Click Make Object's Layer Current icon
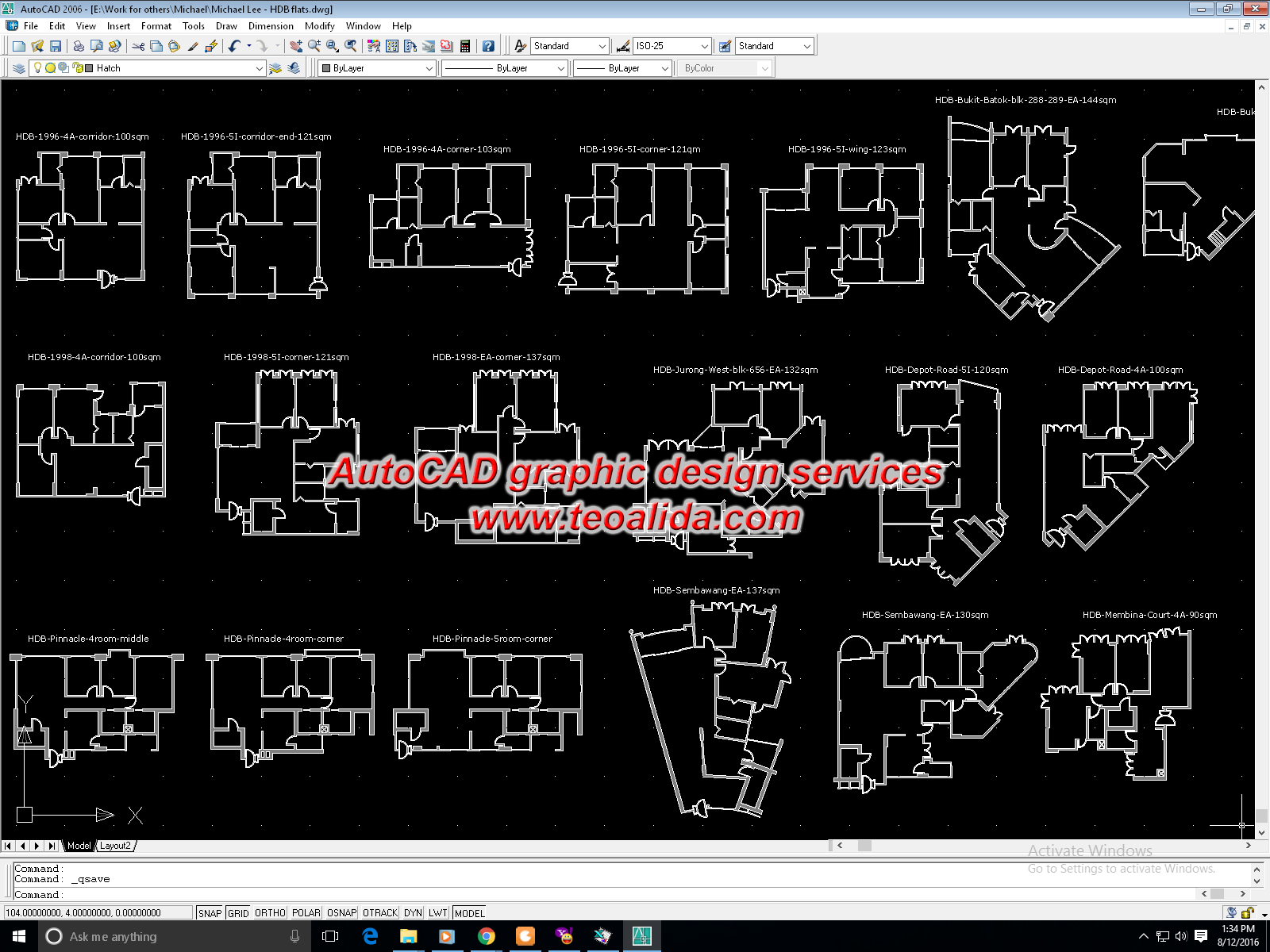The width and height of the screenshot is (1270, 952). 275,68
